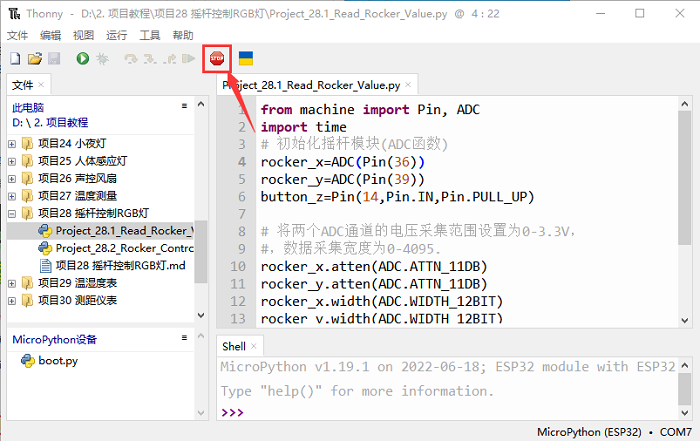Click the open file folder icon
700x441 pixels.
pos(34,59)
